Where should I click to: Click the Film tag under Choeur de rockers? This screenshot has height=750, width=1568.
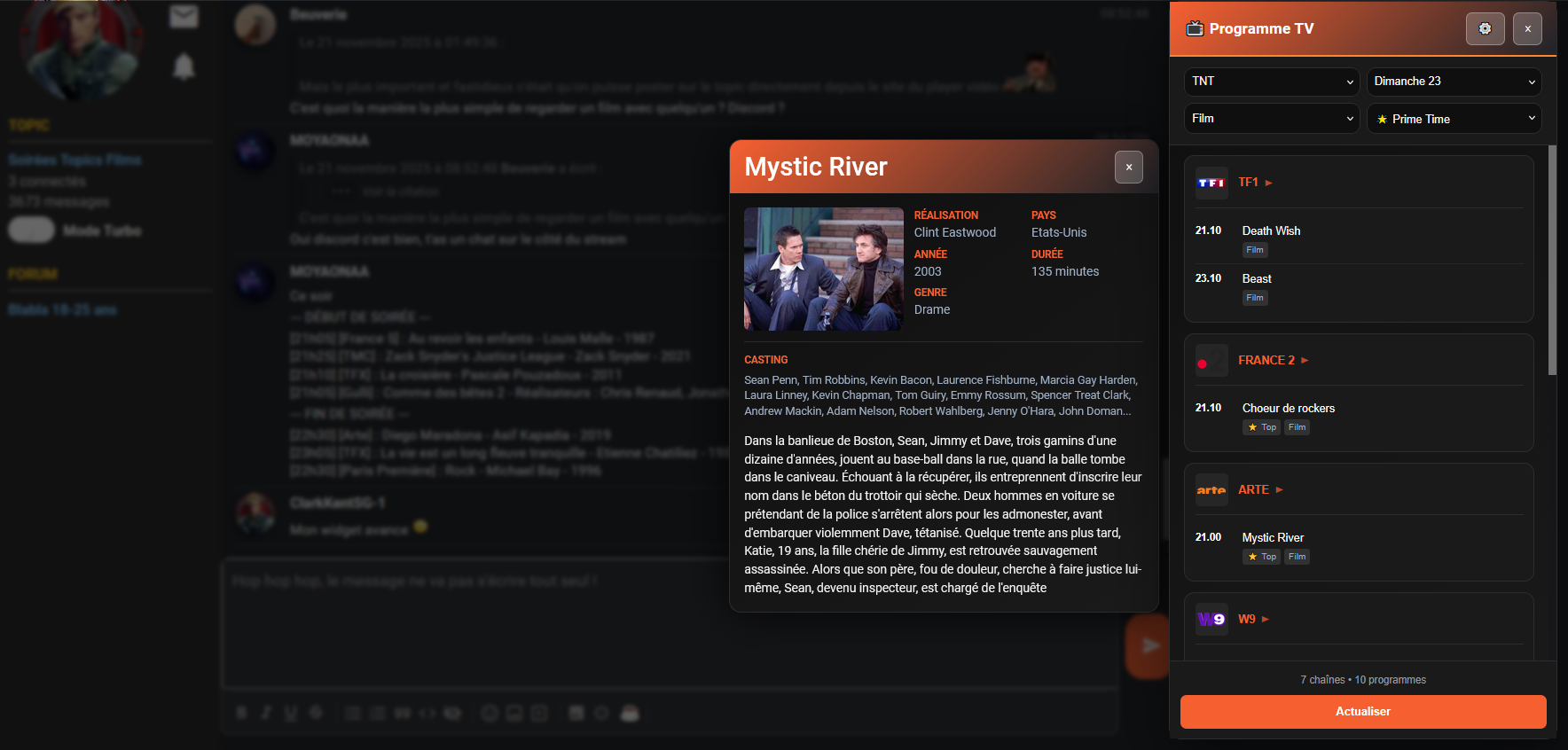(1298, 428)
